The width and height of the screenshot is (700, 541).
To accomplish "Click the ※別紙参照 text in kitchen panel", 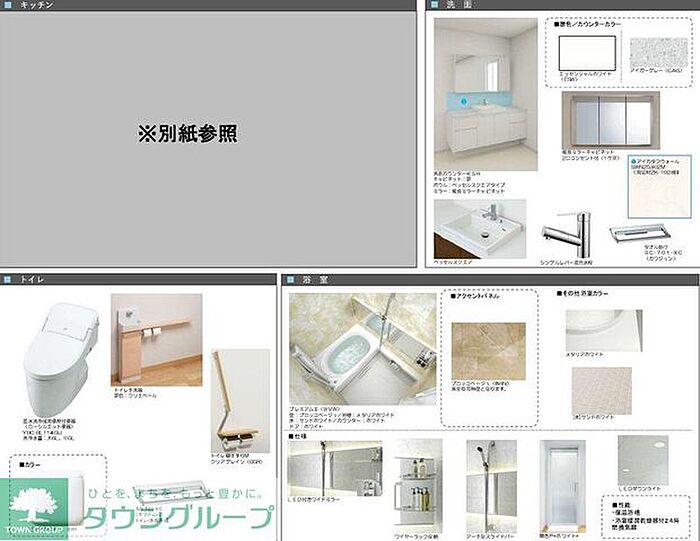I will point(187,133).
